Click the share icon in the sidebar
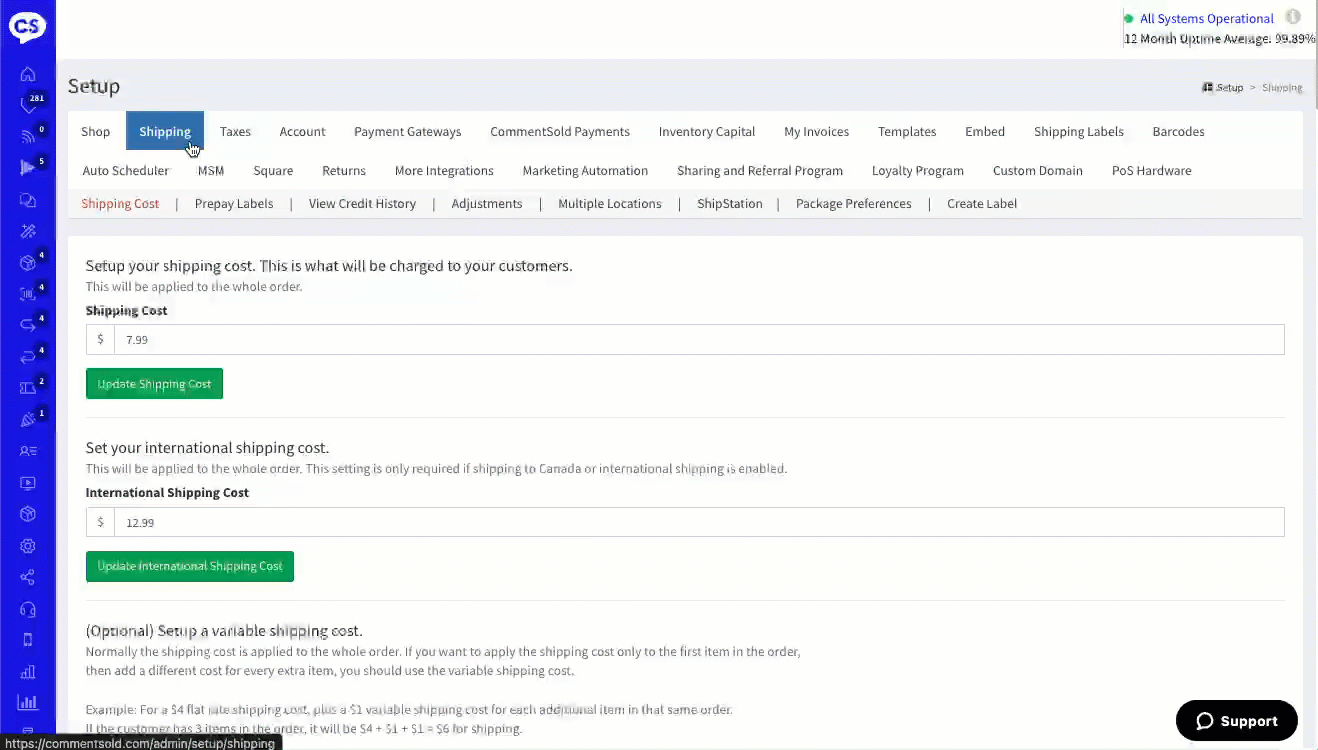The width and height of the screenshot is (1318, 750). 28,577
